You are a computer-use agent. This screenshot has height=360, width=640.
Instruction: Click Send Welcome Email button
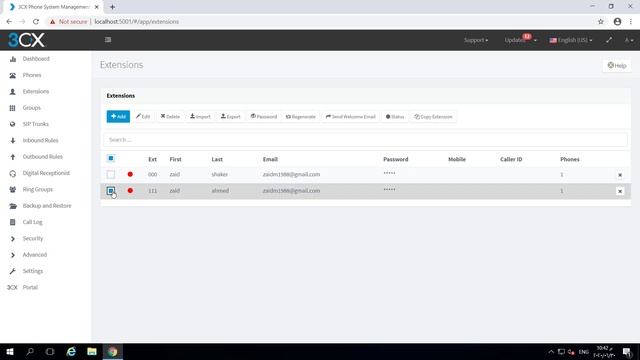click(x=351, y=116)
